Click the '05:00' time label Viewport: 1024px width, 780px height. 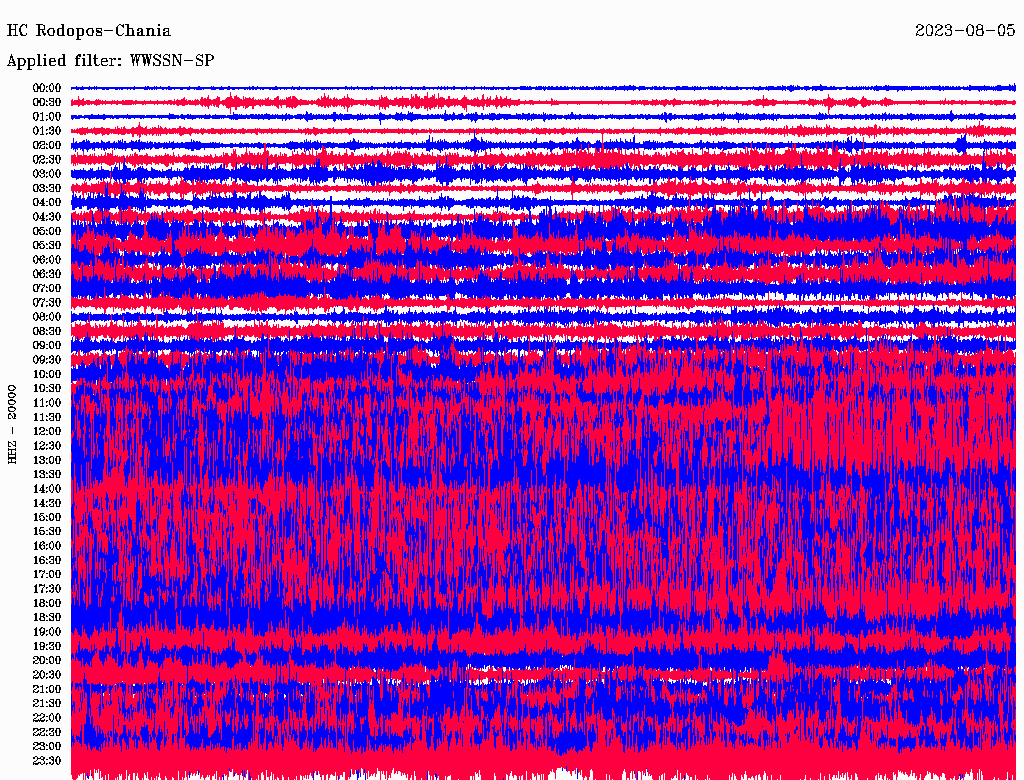point(47,231)
